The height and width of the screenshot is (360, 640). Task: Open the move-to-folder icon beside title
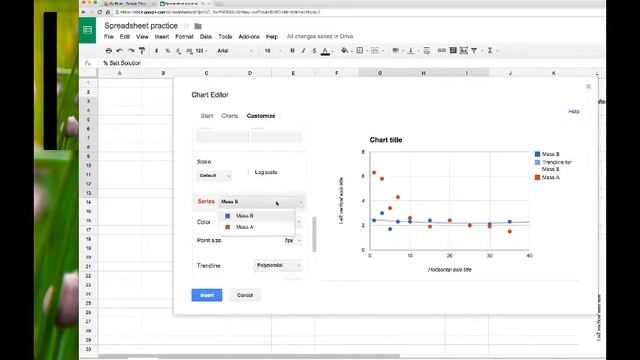(x=198, y=26)
